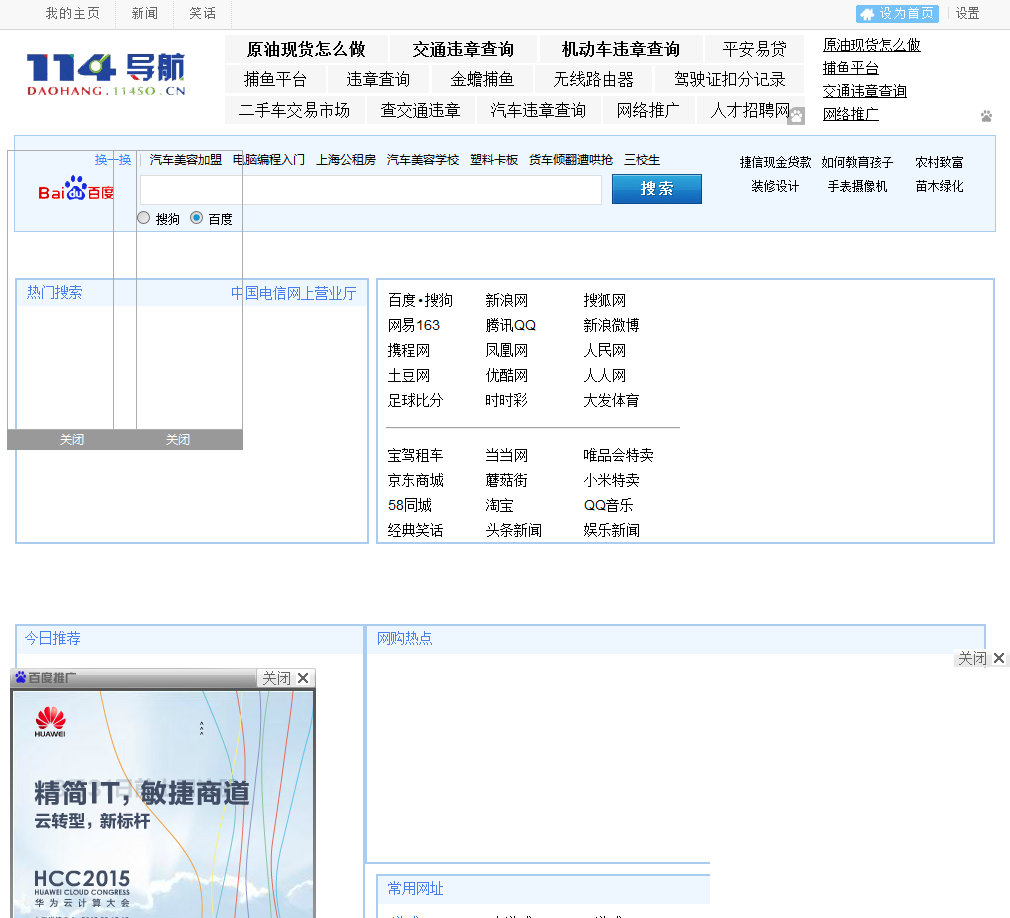Open 大发体育 site link
The height and width of the screenshot is (918, 1010).
(x=611, y=401)
